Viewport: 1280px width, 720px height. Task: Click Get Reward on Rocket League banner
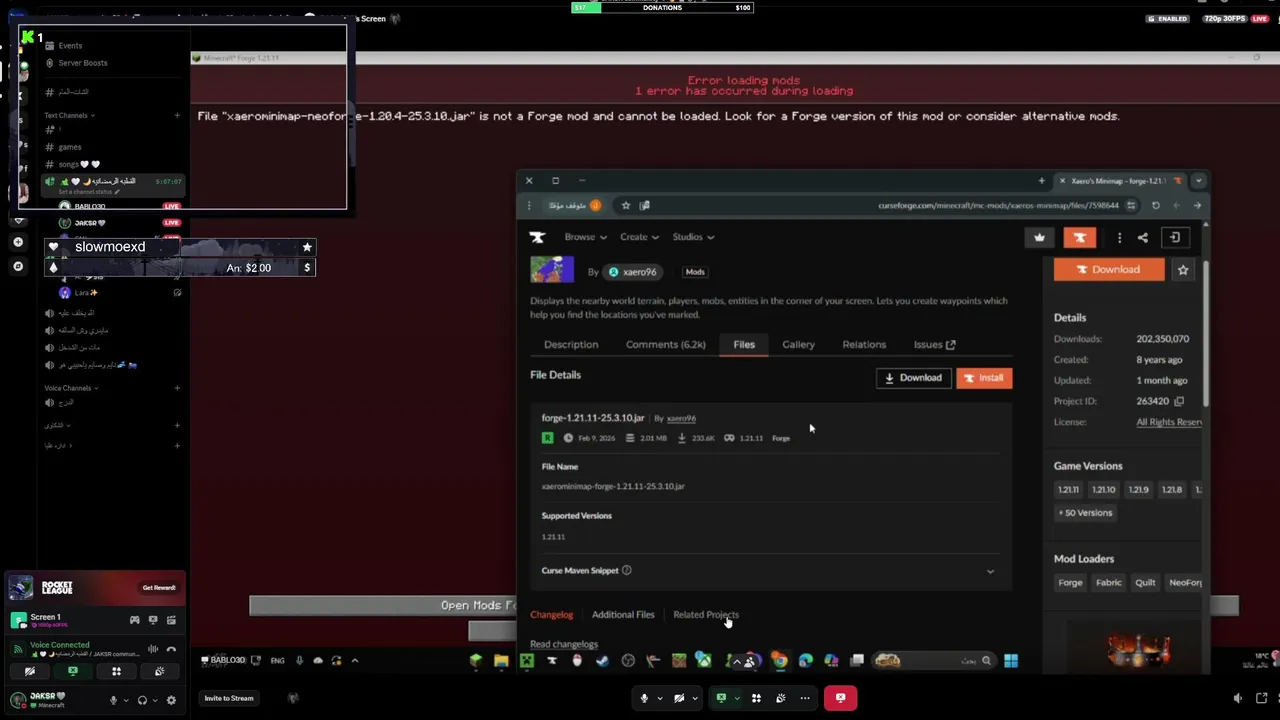[x=159, y=588]
